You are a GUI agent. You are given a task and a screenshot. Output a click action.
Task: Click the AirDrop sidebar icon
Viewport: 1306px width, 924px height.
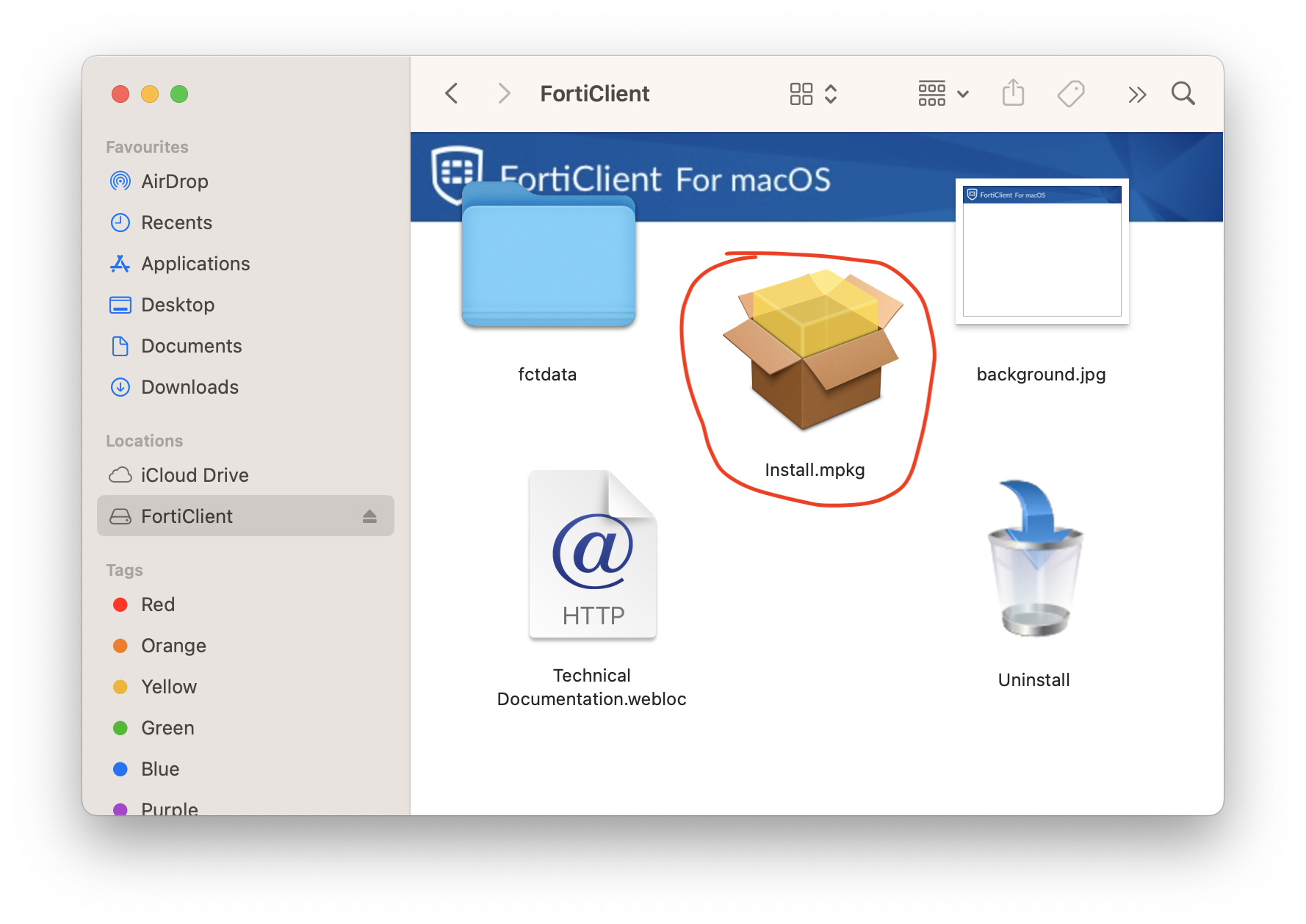120,181
